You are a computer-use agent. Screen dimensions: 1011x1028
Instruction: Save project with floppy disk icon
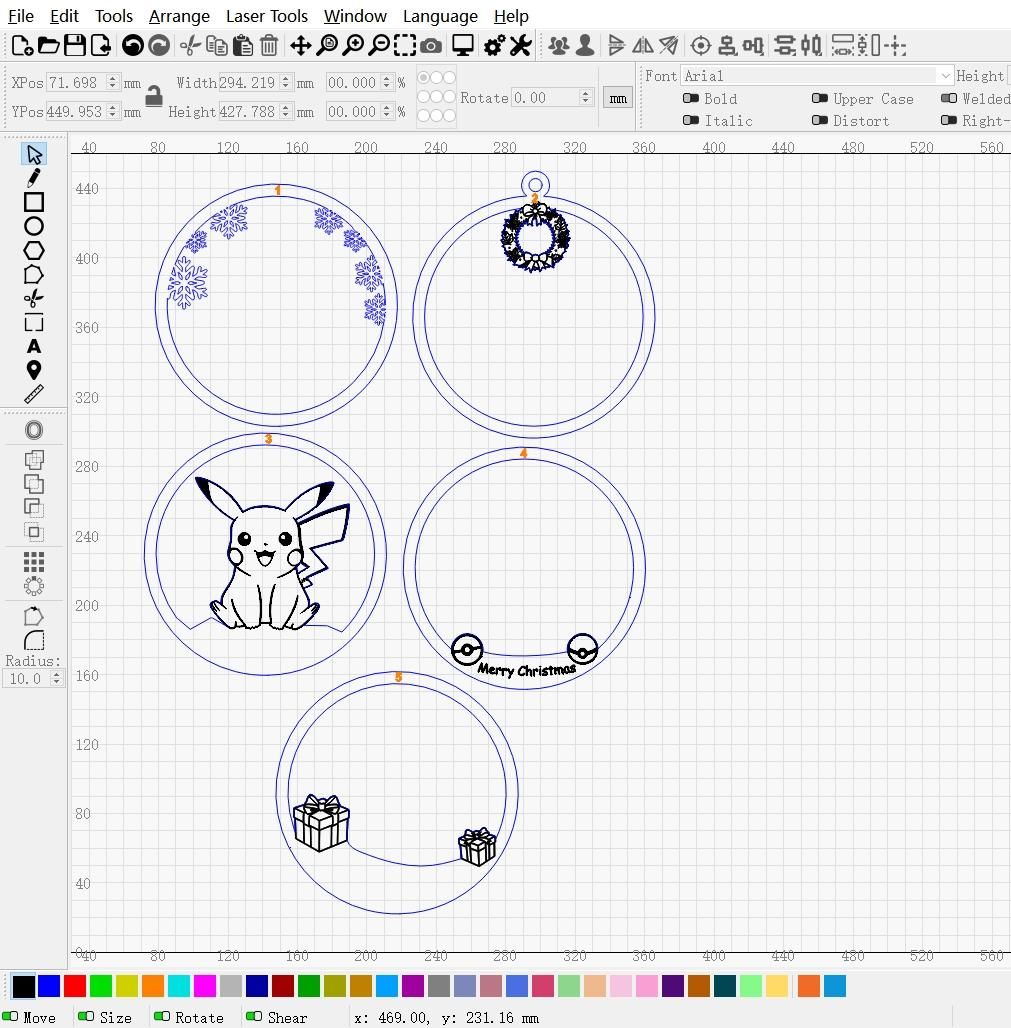75,45
